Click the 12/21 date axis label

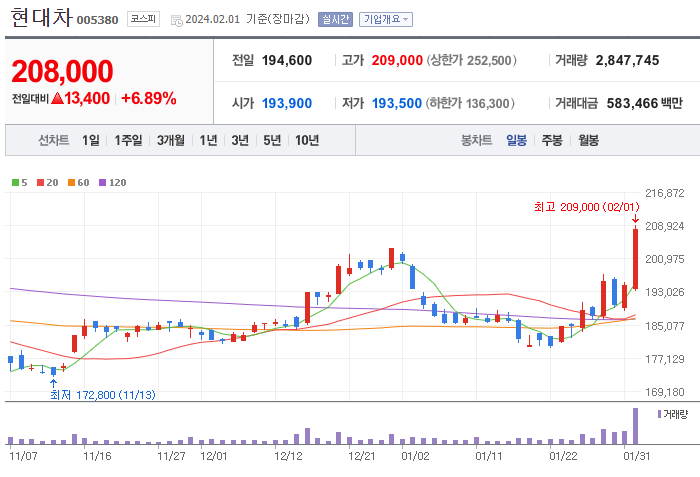362,456
